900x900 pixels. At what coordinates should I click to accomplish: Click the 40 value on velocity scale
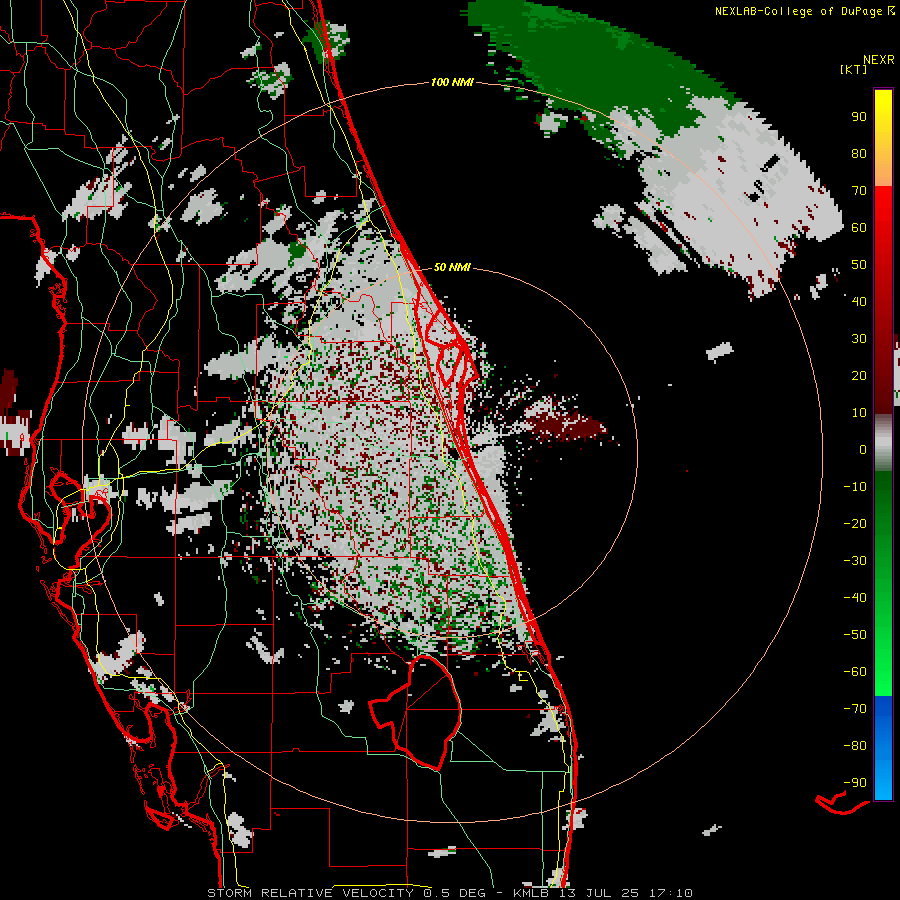(x=859, y=301)
